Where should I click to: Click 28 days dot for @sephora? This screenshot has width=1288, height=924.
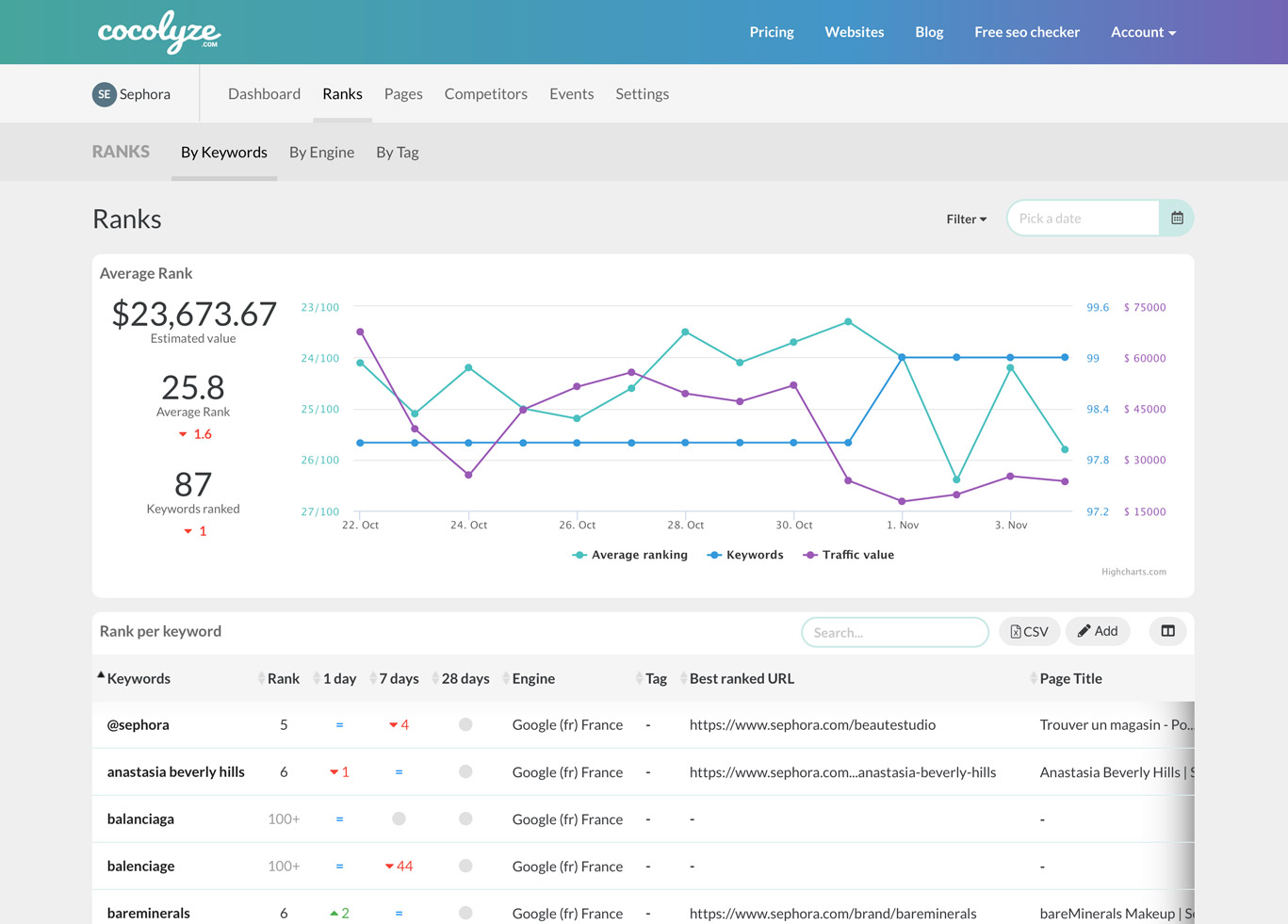465,725
